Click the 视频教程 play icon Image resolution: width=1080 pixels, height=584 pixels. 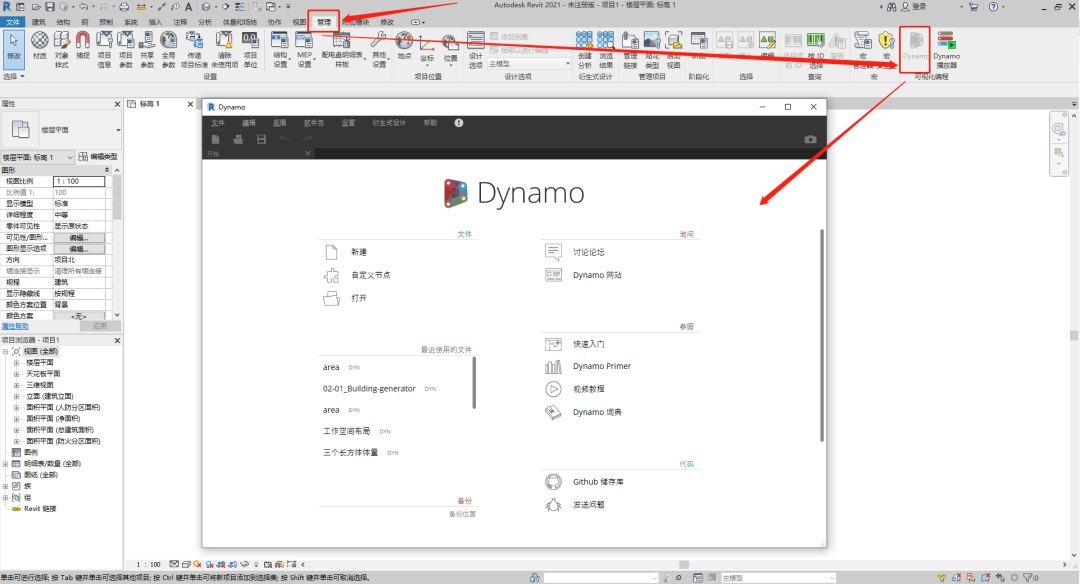pos(553,389)
